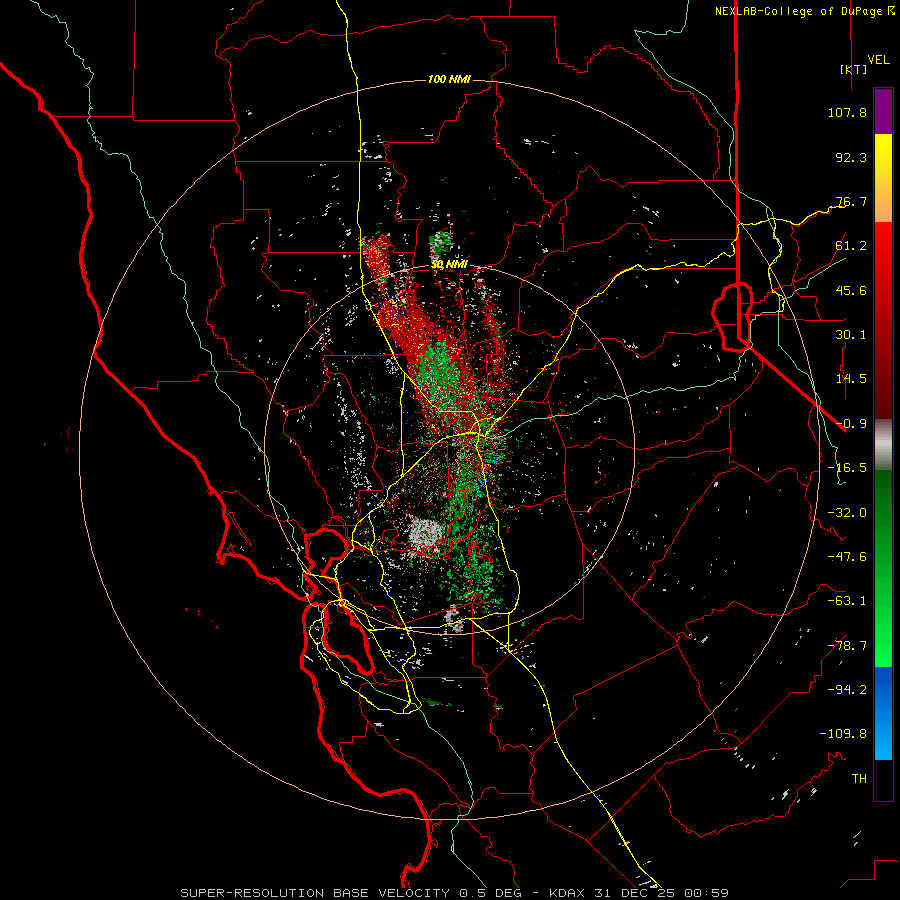Click the 14.5 velocity scale value
This screenshot has width=900, height=900.
(x=851, y=379)
